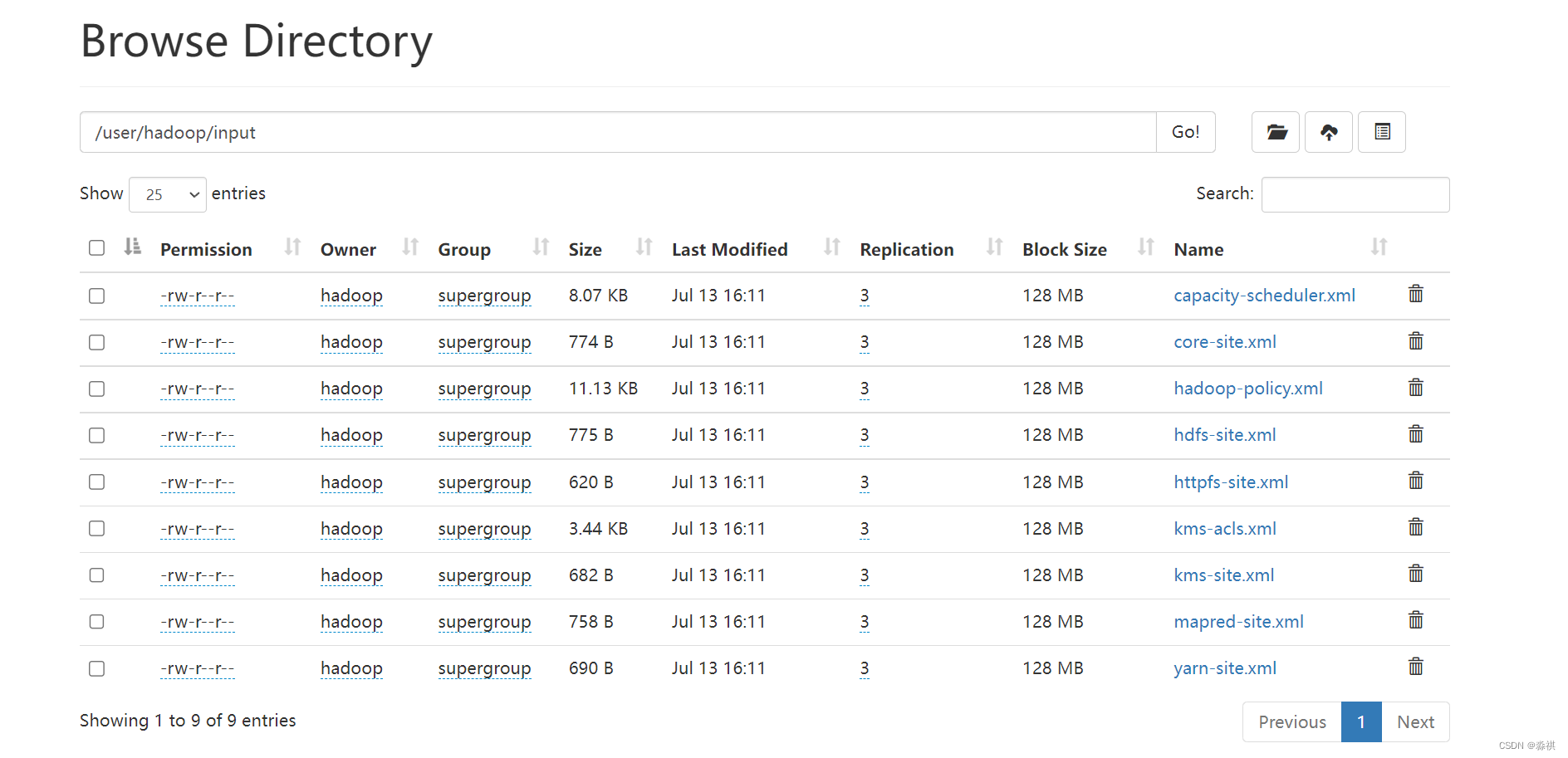
Task: Check the hadoop-policy.xml row checkbox
Action: [x=97, y=389]
